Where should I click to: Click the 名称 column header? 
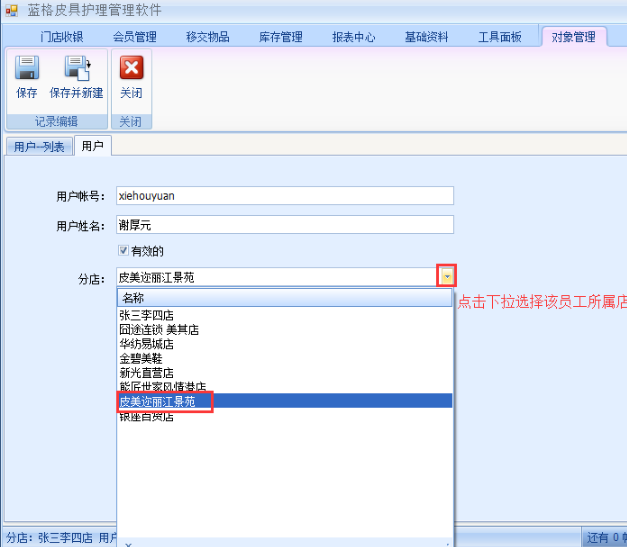284,298
